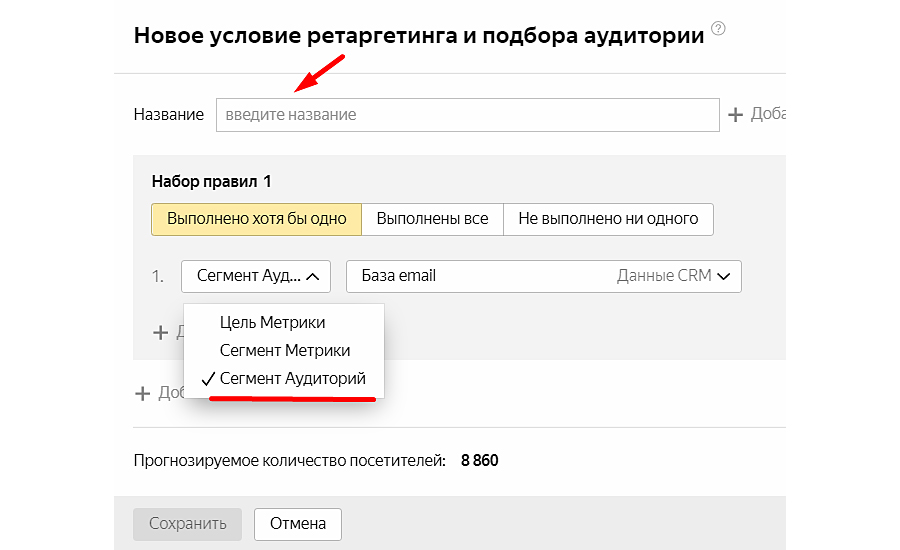Select 'Выполнено хотя бы одно' rule mode

(256, 219)
